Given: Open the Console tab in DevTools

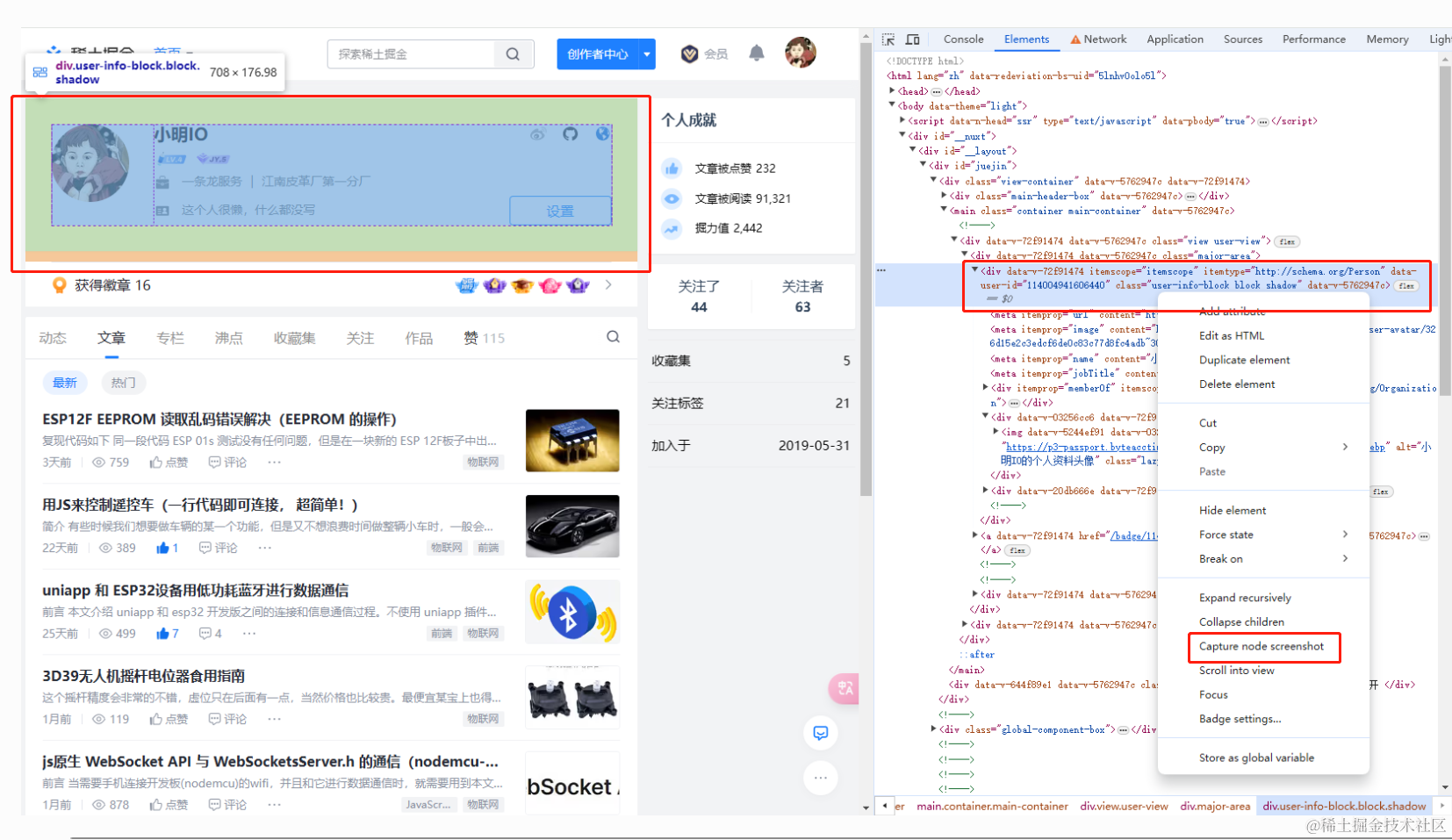Looking at the screenshot, I should [x=963, y=39].
